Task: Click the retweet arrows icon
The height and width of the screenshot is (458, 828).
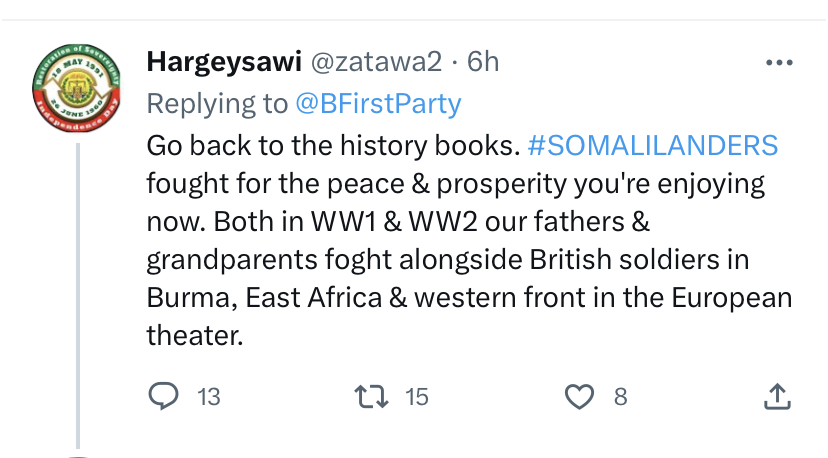Action: 371,397
